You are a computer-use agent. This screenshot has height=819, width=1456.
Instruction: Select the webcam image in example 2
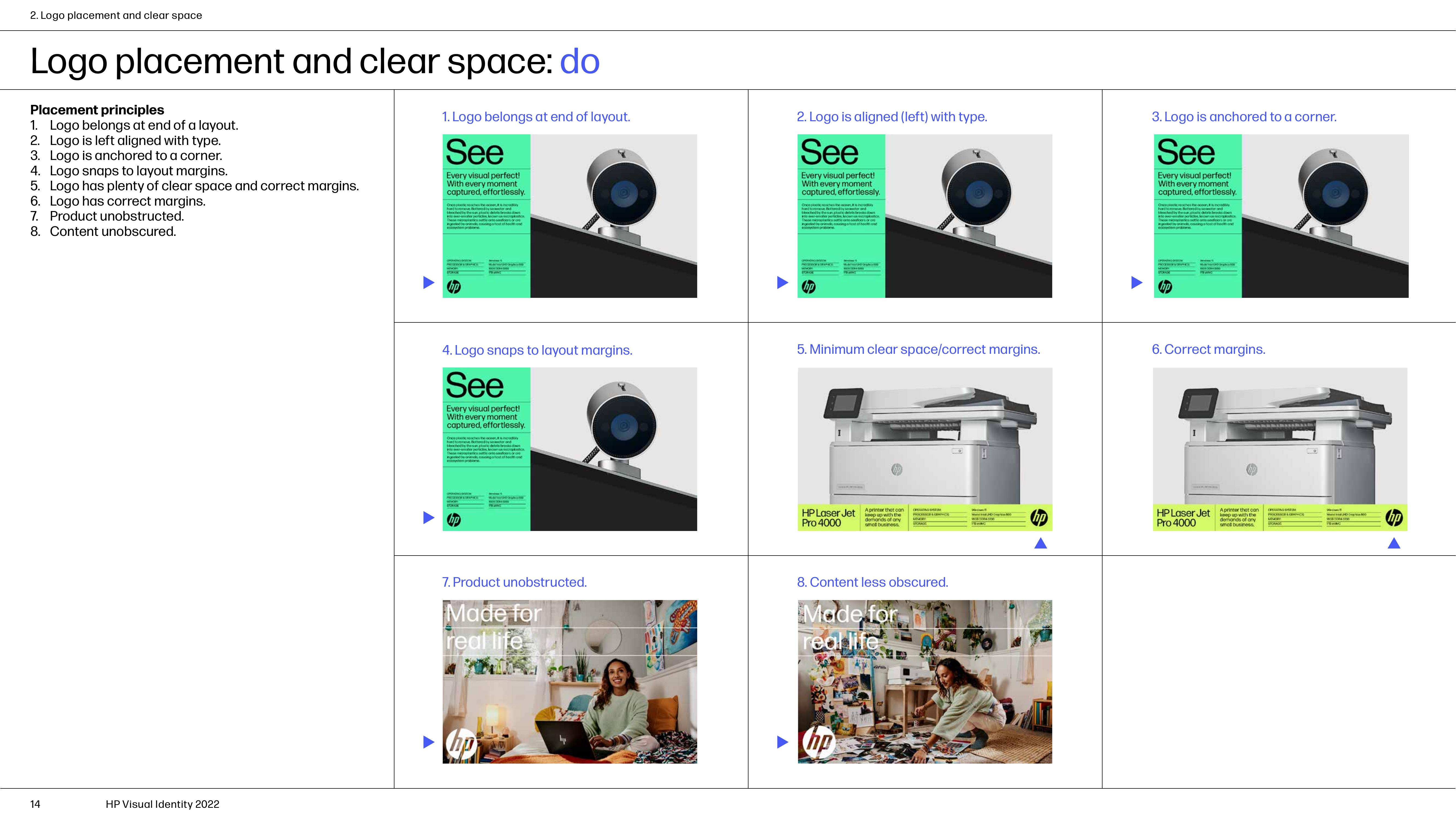coord(969,216)
